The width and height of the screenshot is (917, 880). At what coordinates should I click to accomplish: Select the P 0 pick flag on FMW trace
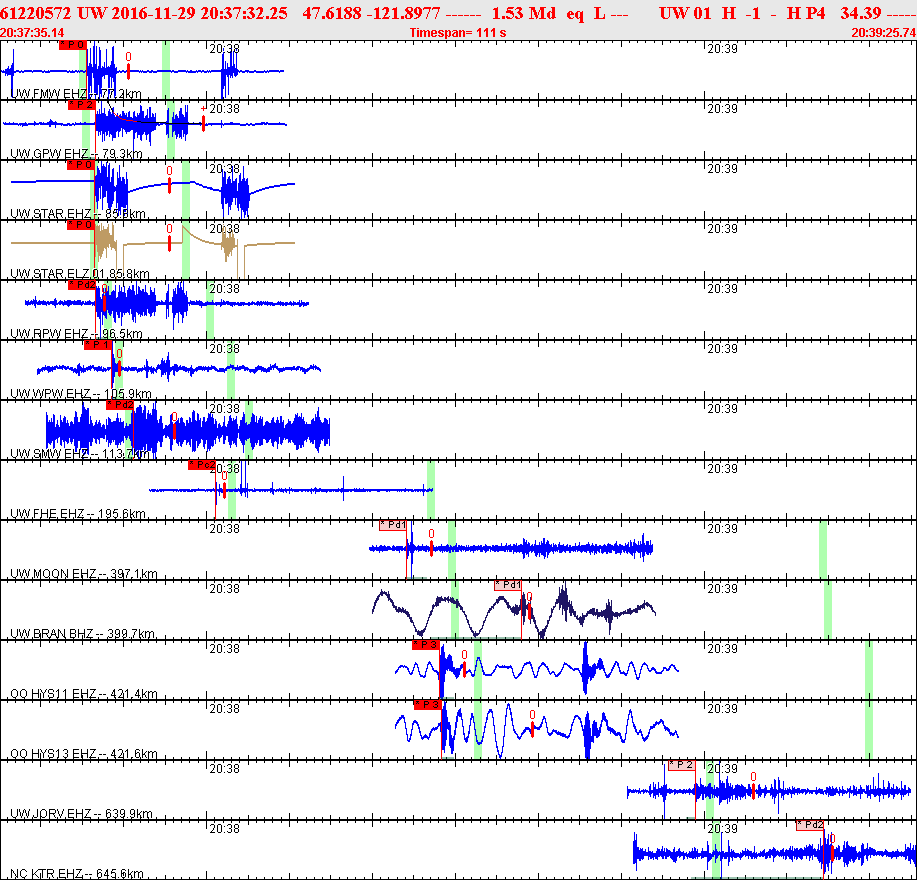click(73, 45)
